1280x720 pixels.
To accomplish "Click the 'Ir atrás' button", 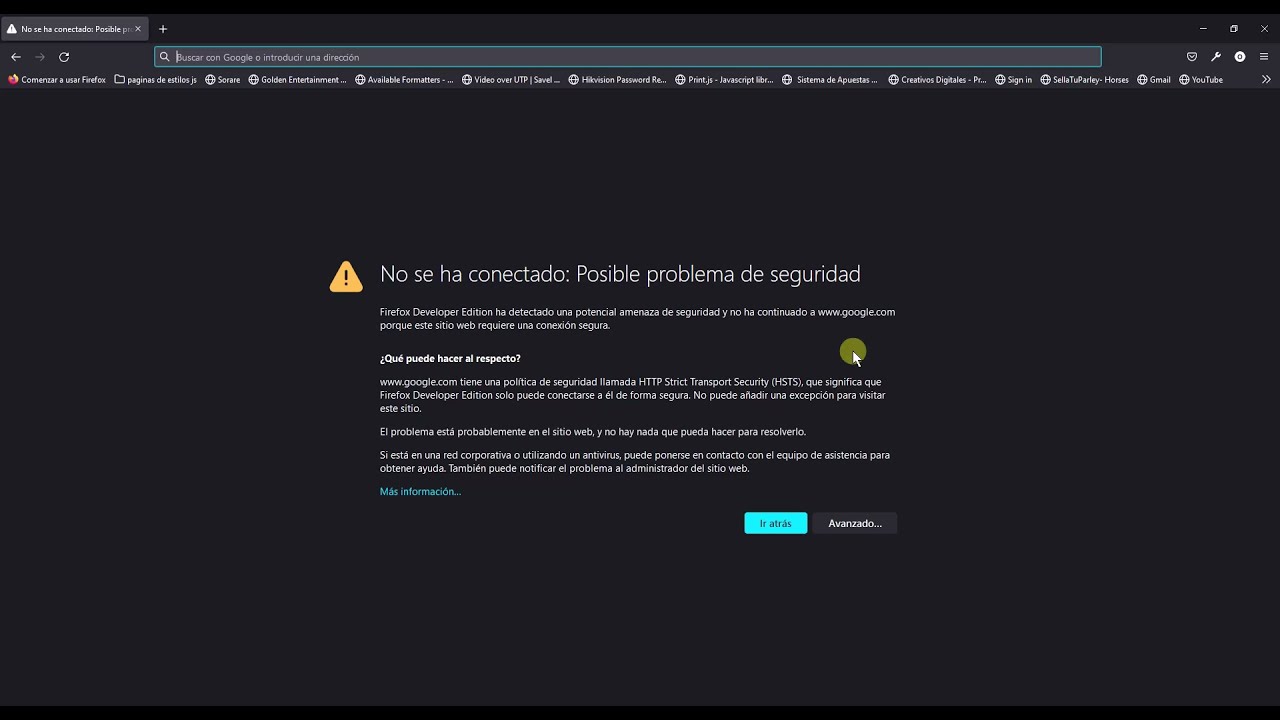I will [775, 523].
